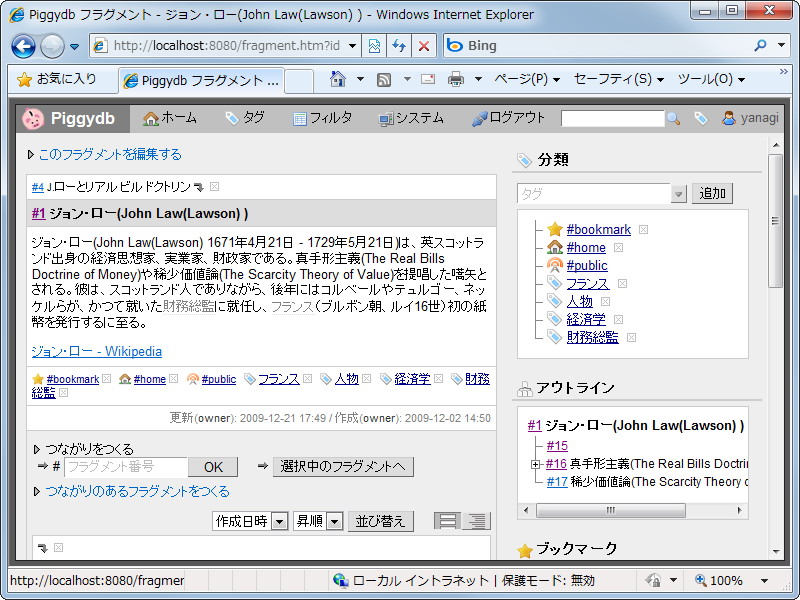Switch to list view icon
This screenshot has width=800, height=600.
pyautogui.click(x=447, y=521)
